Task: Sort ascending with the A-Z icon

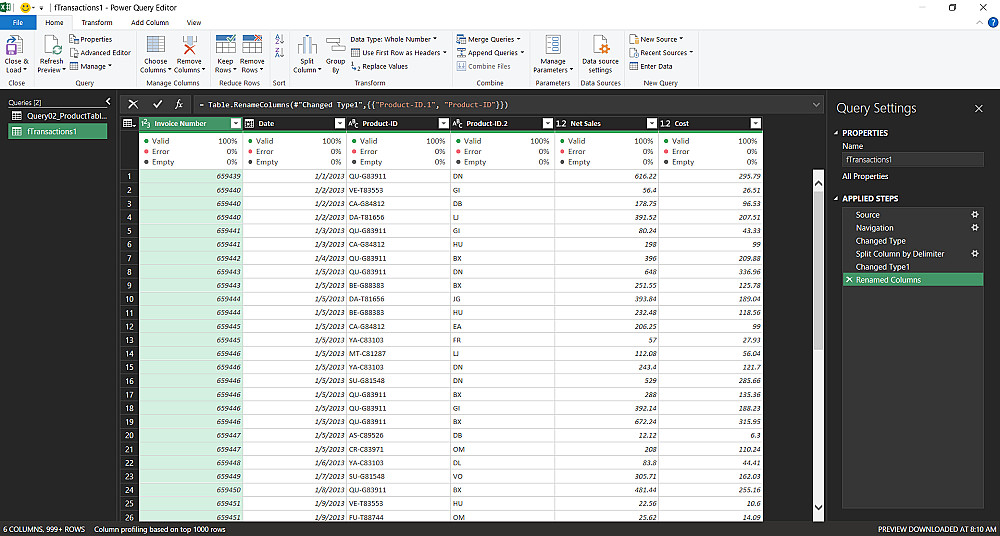Action: 279,40
